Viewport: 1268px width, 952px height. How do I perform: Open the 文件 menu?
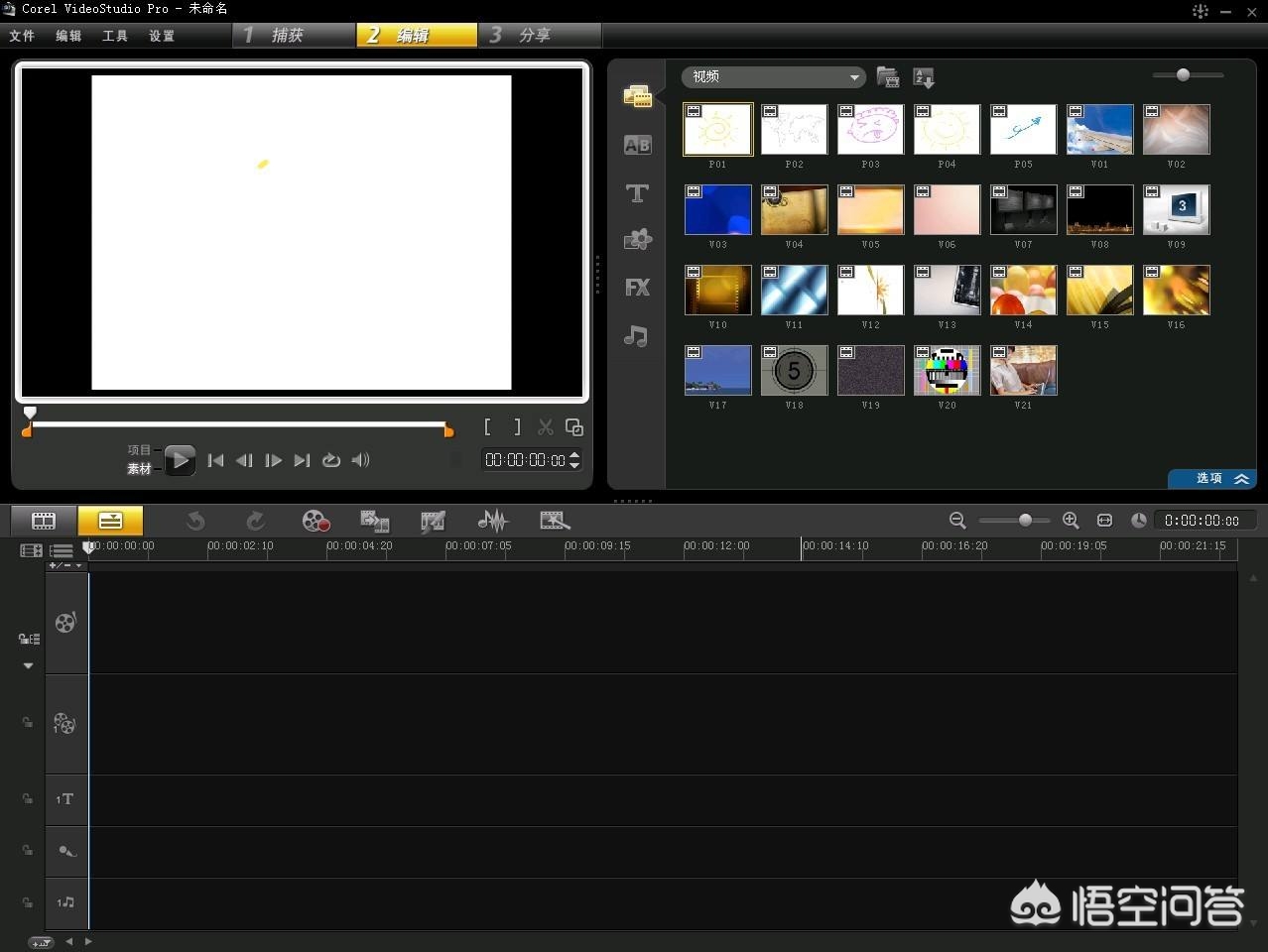tap(22, 36)
